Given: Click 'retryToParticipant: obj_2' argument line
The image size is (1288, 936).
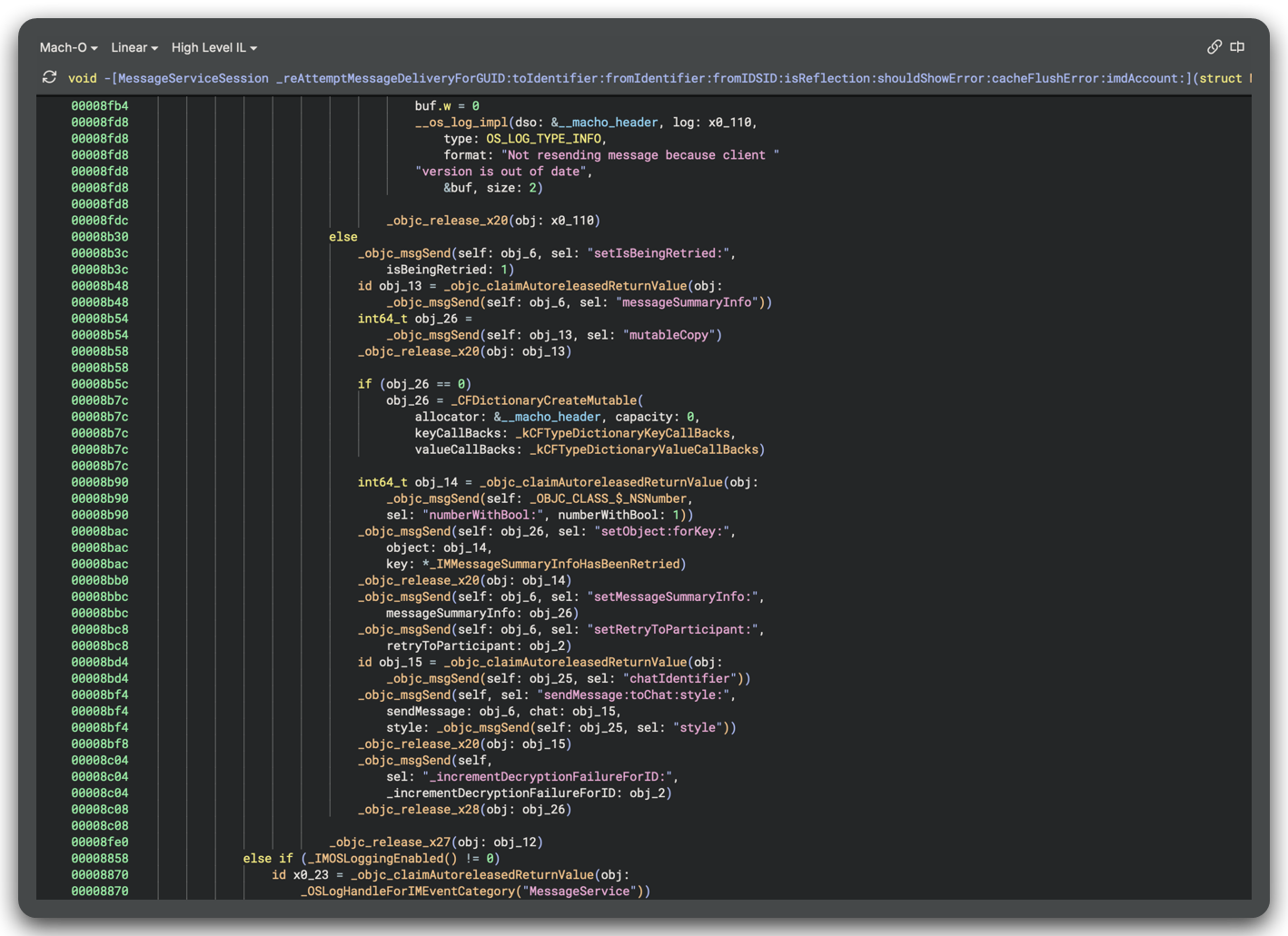Looking at the screenshot, I should [x=479, y=645].
